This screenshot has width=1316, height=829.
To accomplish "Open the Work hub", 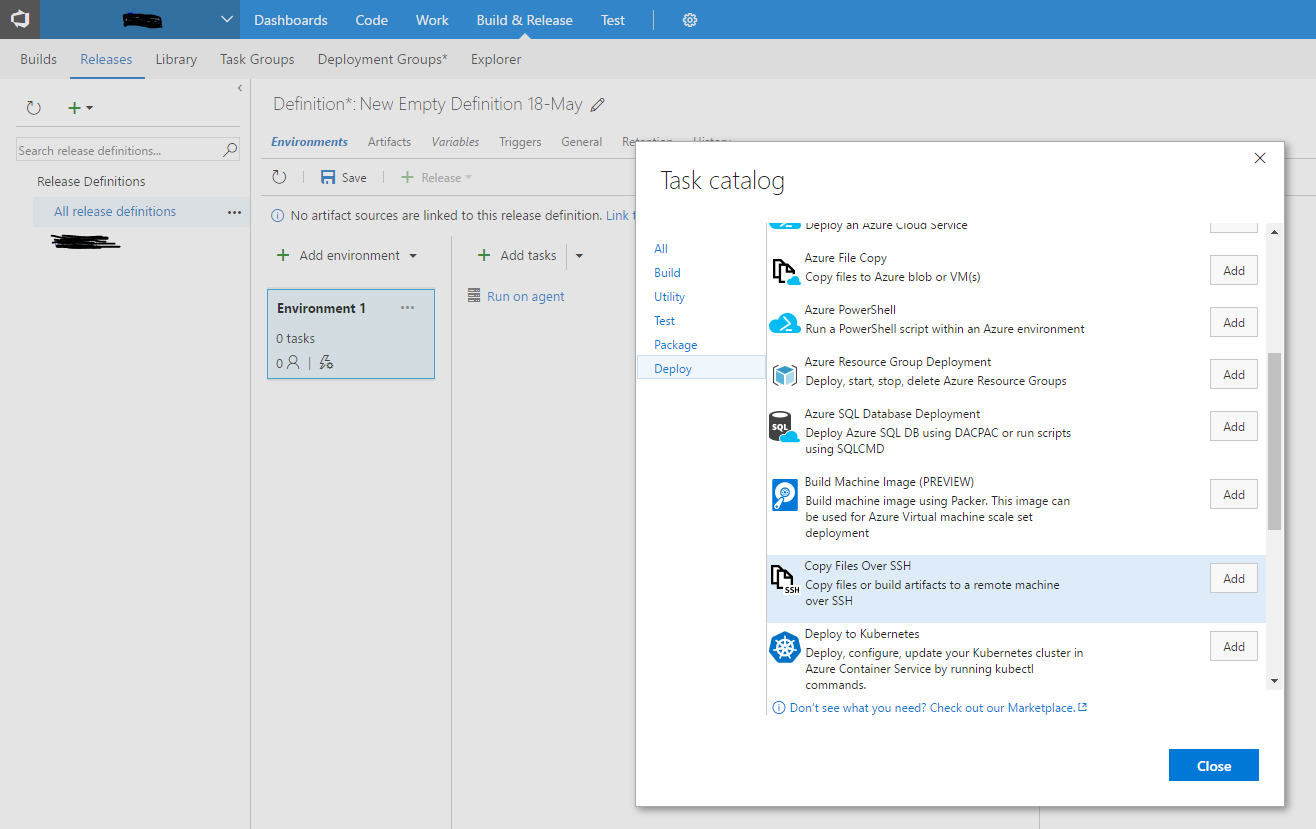I will [432, 20].
